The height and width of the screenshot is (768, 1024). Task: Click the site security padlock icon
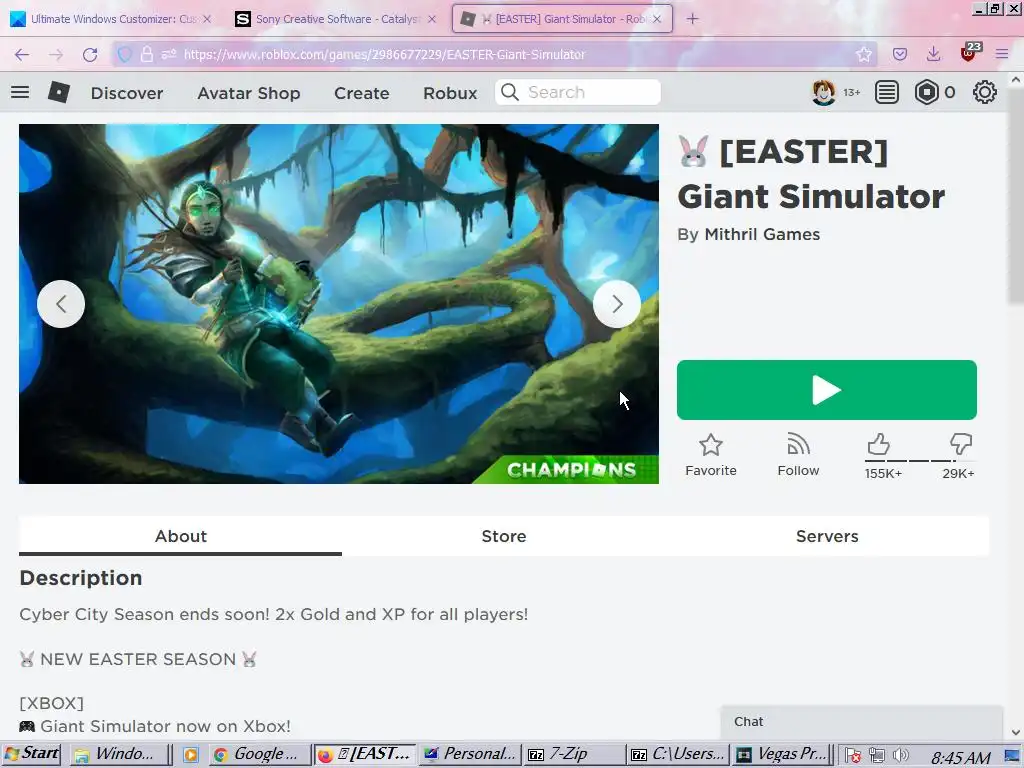tap(147, 54)
